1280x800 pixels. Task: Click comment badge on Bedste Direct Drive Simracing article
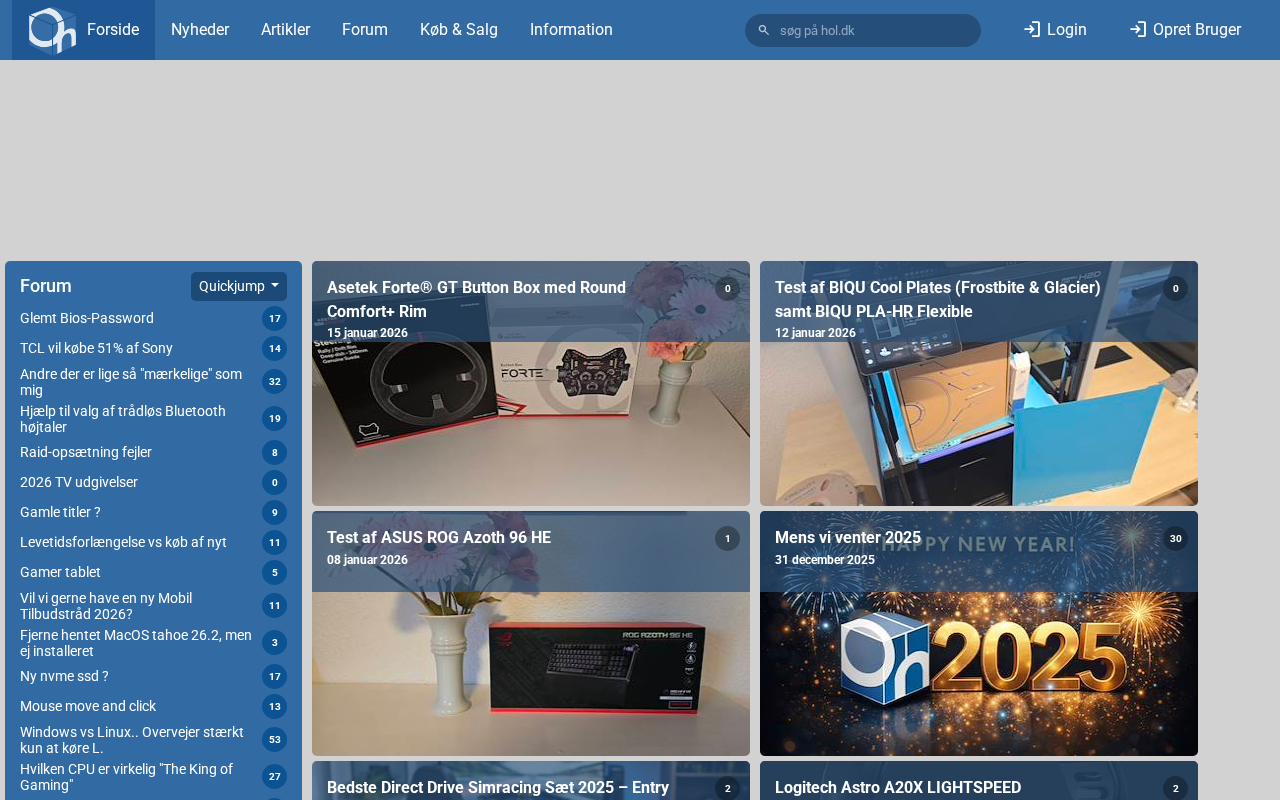pyautogui.click(x=727, y=788)
